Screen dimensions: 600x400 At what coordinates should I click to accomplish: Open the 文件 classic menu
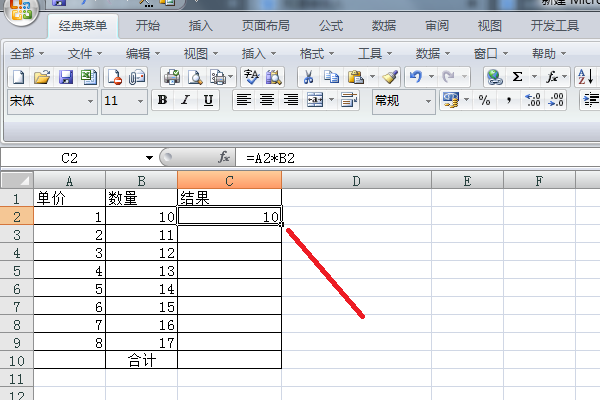click(x=85, y=54)
